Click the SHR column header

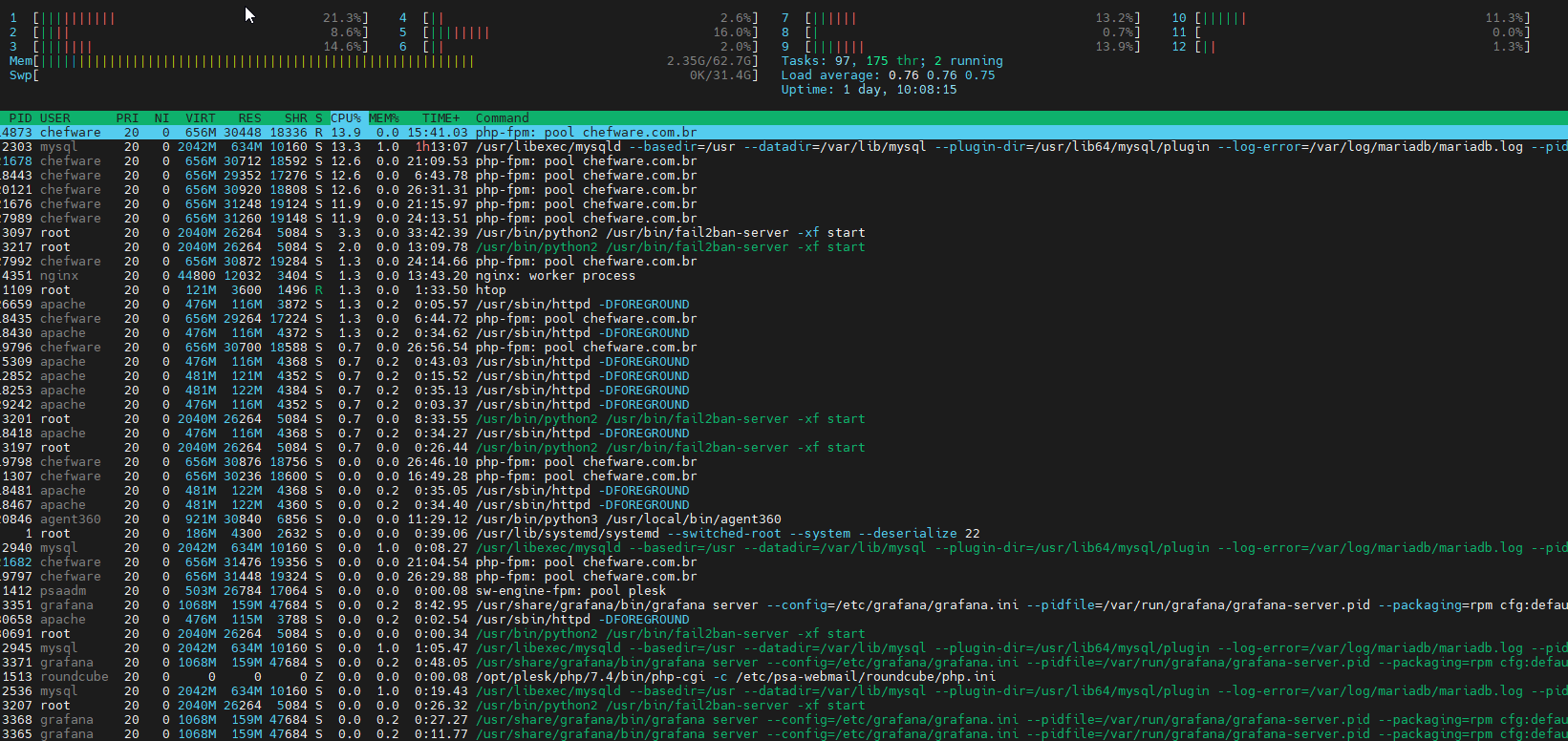pos(295,118)
